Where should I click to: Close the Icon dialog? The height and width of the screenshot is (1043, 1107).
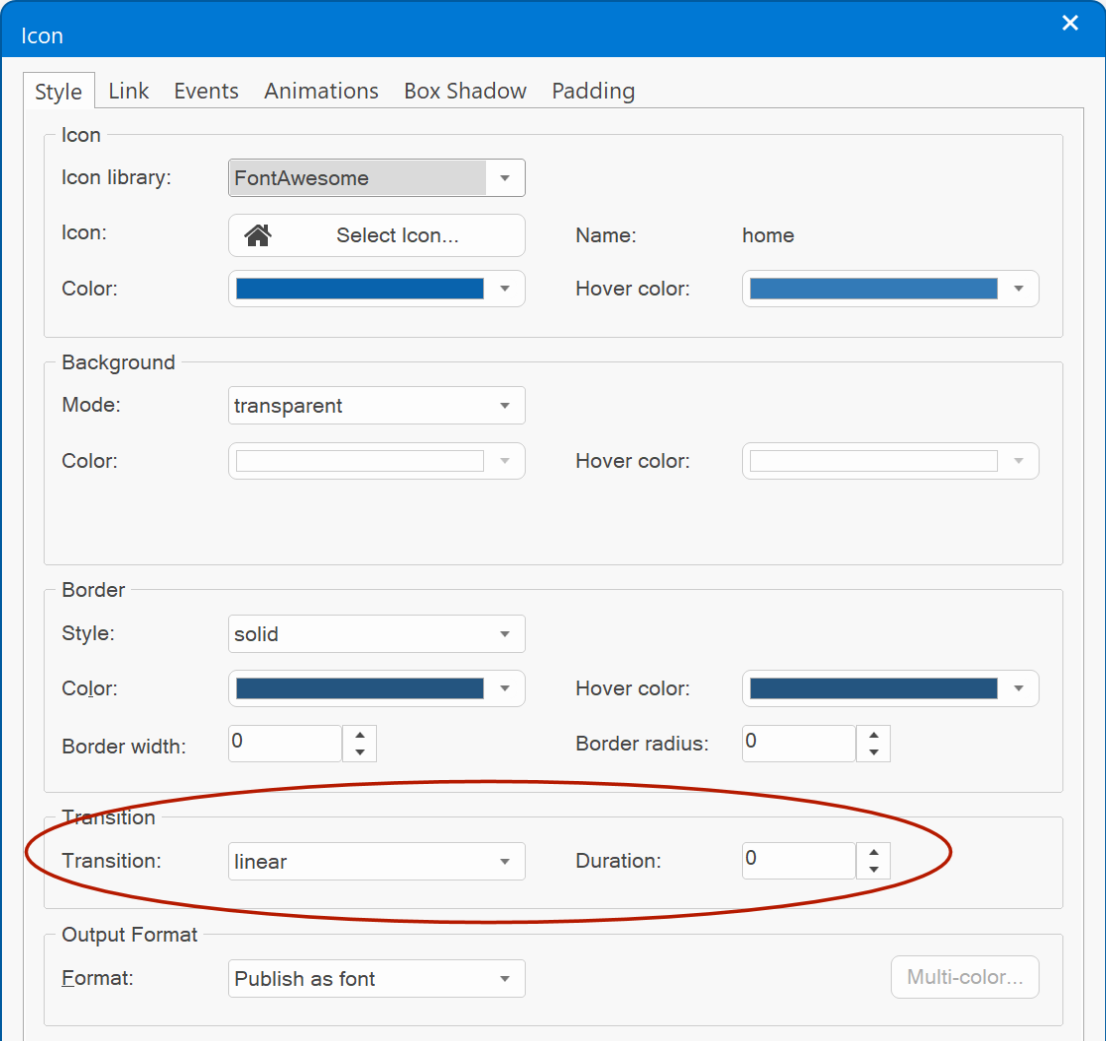(1070, 23)
